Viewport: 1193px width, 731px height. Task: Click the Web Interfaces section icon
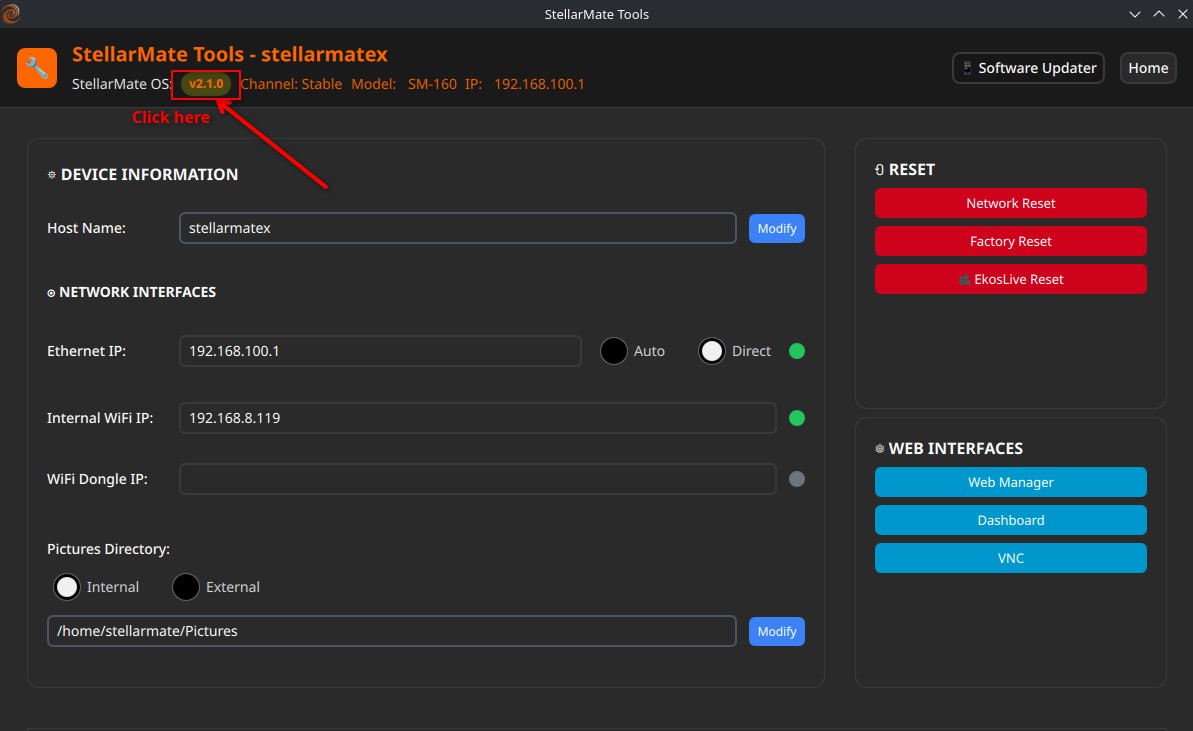point(880,449)
